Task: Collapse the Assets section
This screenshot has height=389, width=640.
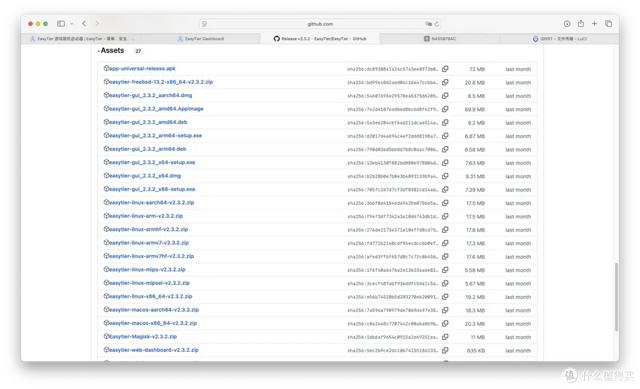Action: 111,50
